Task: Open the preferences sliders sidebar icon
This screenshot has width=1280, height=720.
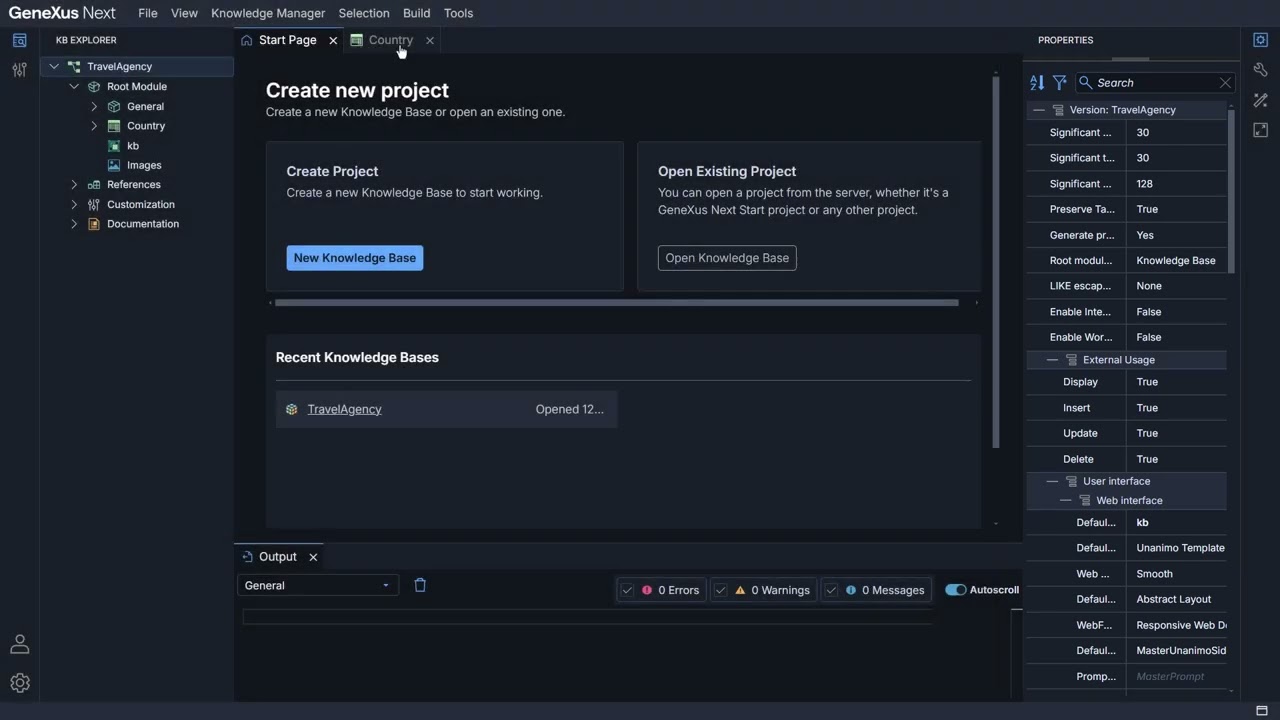Action: click(x=19, y=70)
